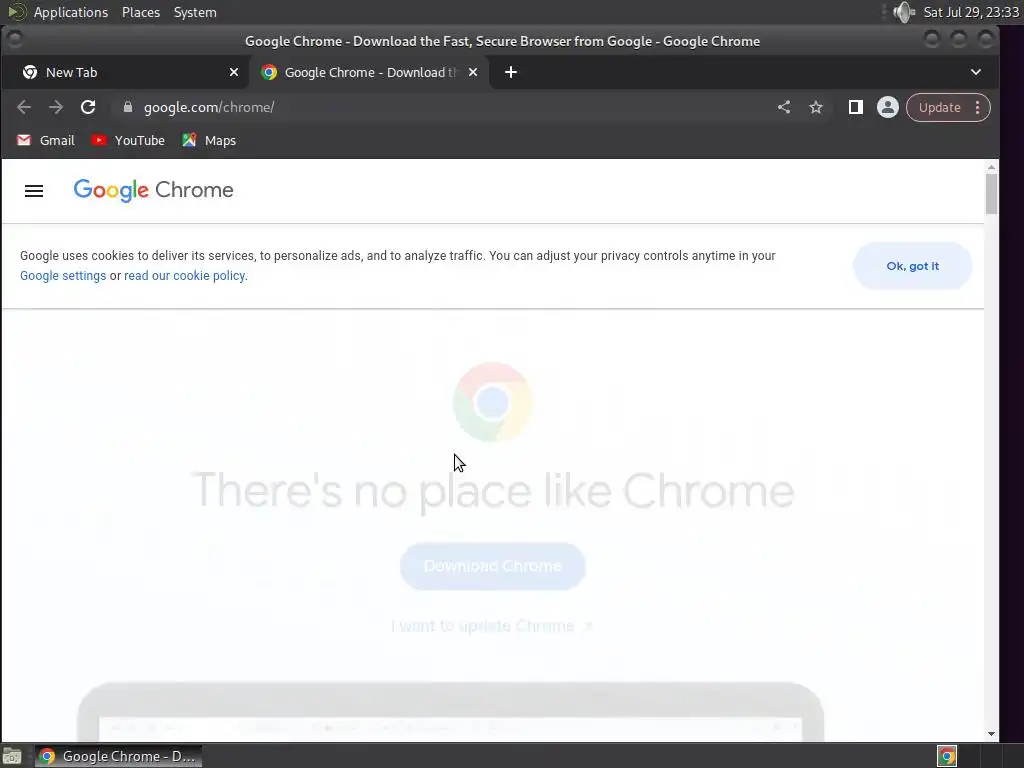Click the Download Chrome button
This screenshot has width=1024, height=768.
(492, 566)
